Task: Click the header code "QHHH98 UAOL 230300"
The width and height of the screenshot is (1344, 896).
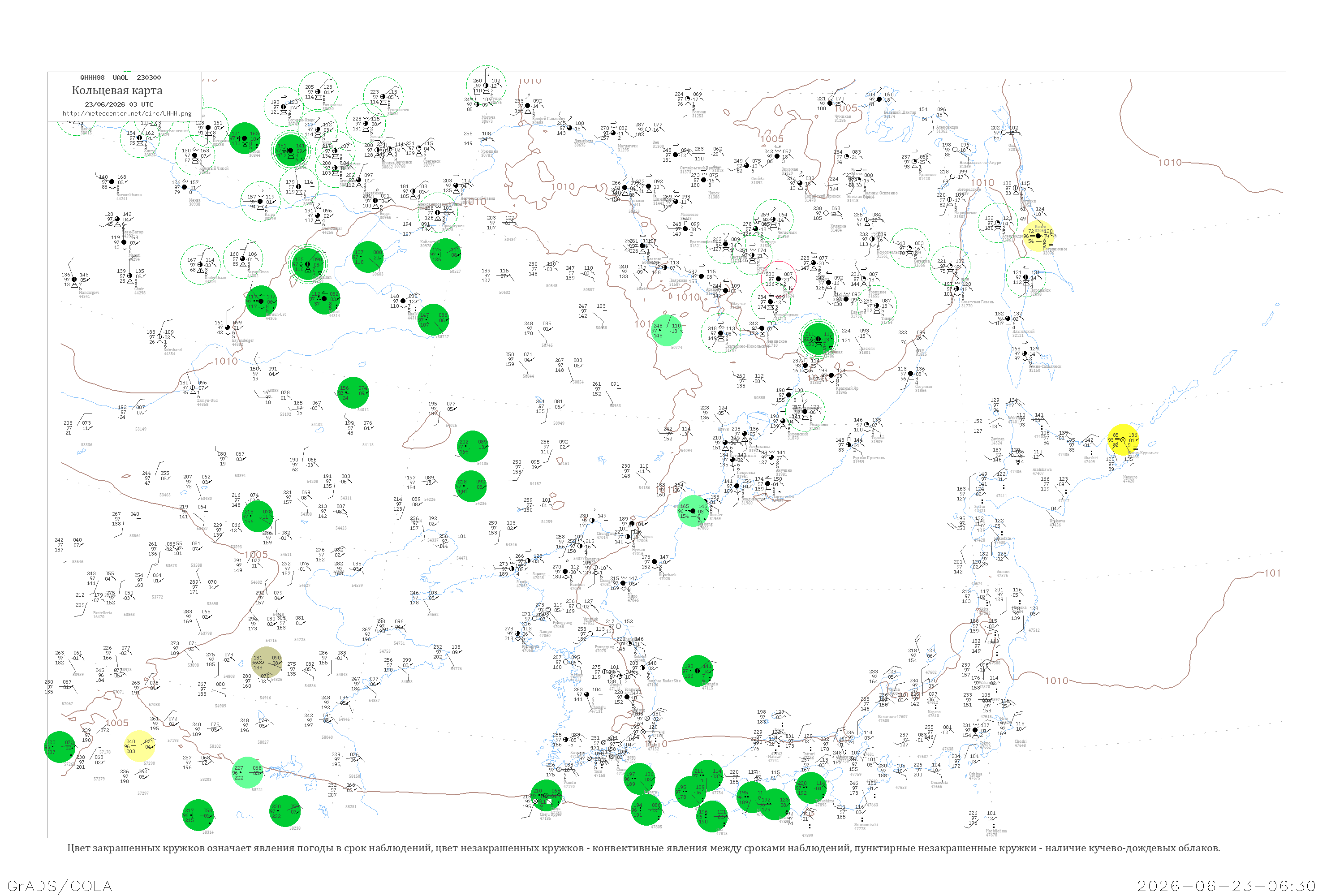Action: point(121,78)
